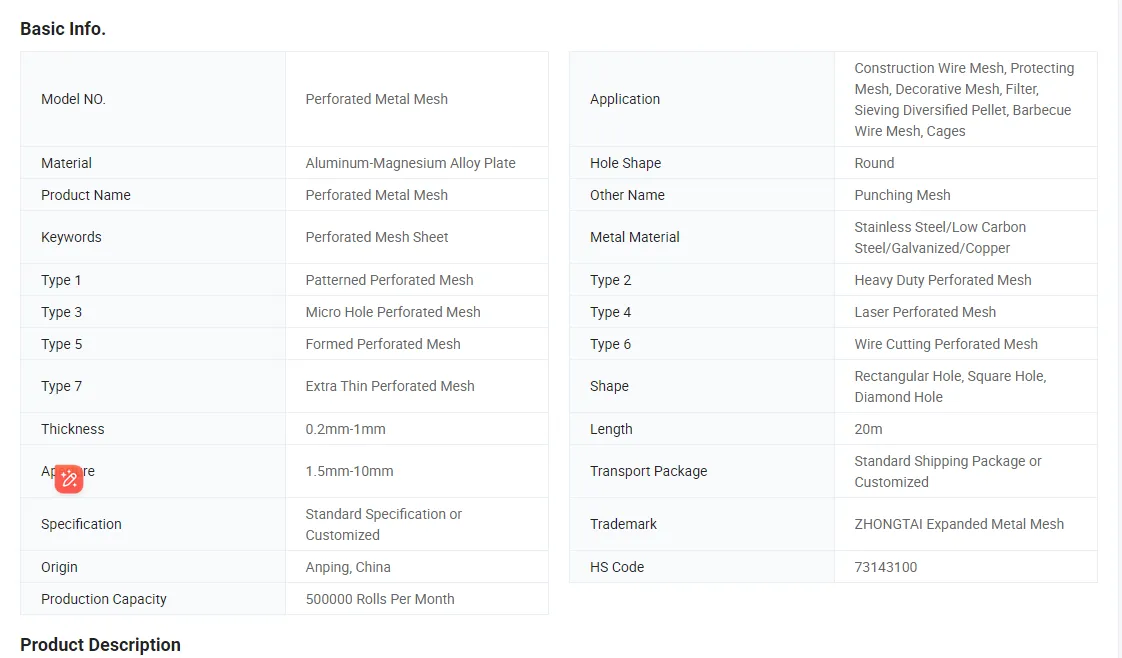Click the Hole Shape Round value

874,163
